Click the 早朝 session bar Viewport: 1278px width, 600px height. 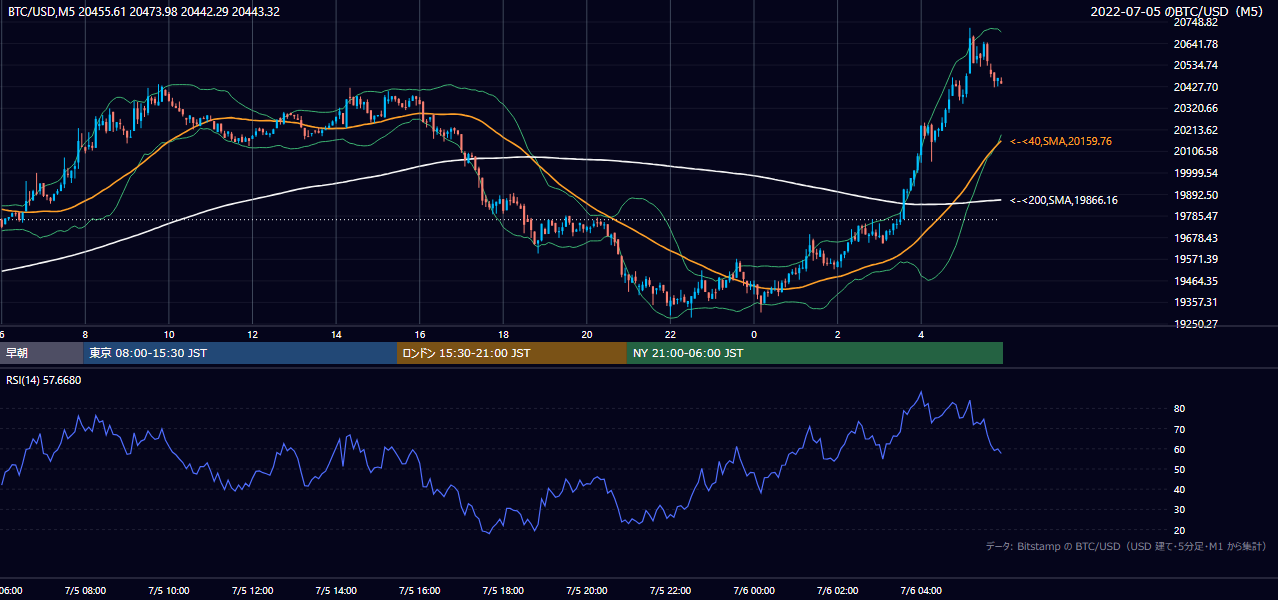(41, 353)
